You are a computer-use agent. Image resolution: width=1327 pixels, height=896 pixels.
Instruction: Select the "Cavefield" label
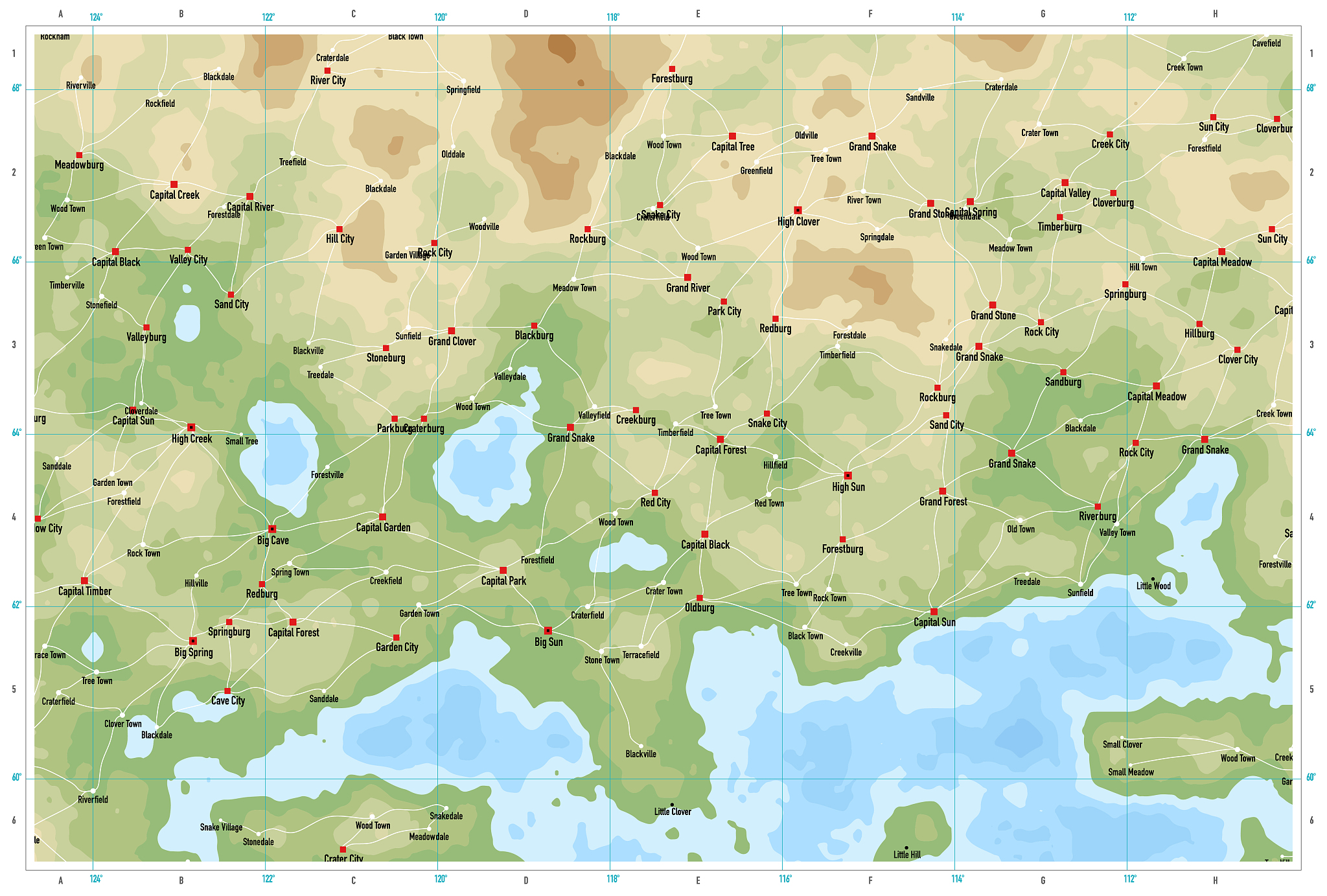[1266, 43]
